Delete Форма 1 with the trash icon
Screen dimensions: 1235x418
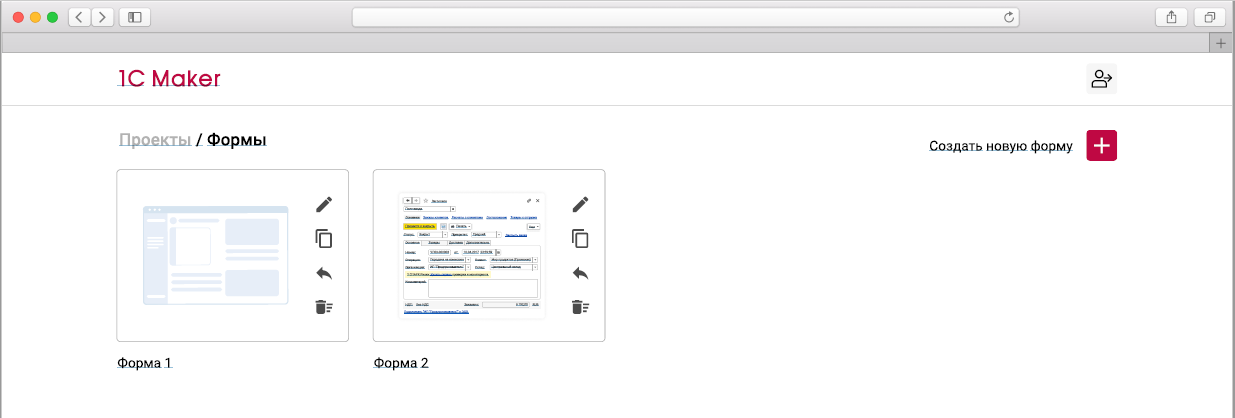click(323, 307)
